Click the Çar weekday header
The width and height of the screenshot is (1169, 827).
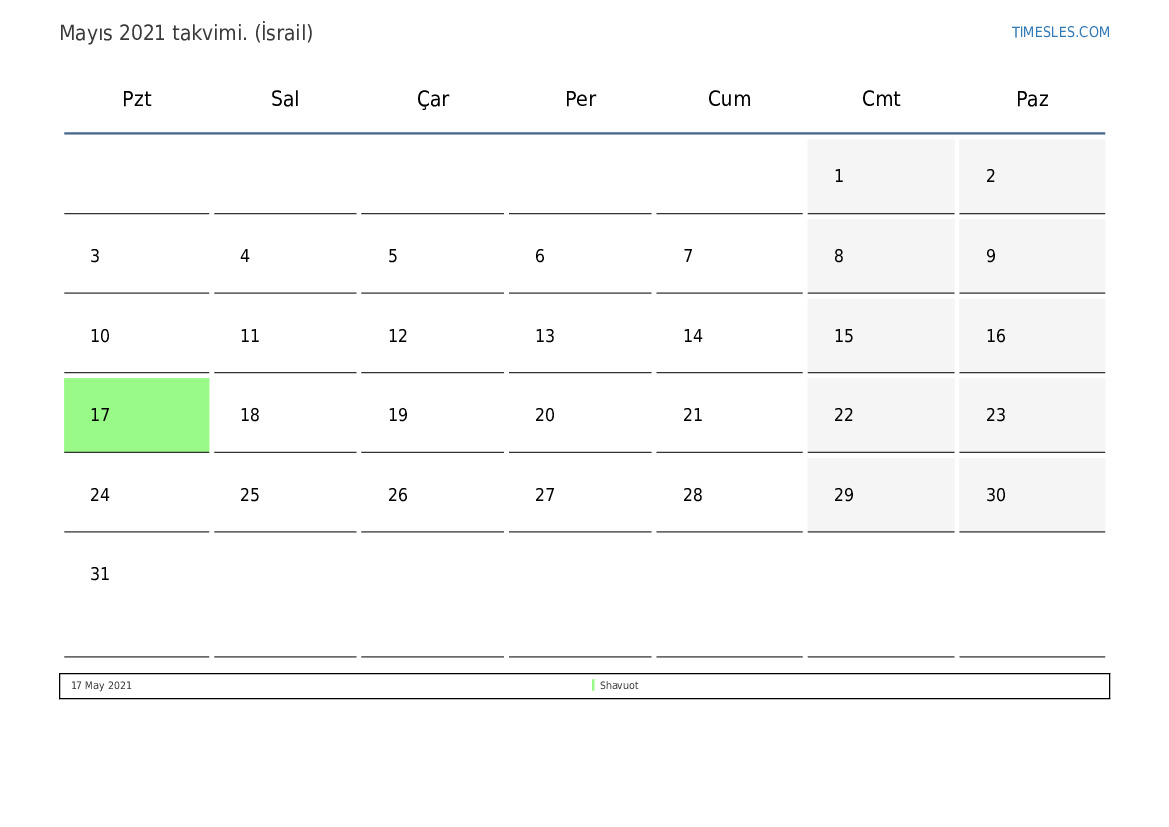tap(432, 99)
